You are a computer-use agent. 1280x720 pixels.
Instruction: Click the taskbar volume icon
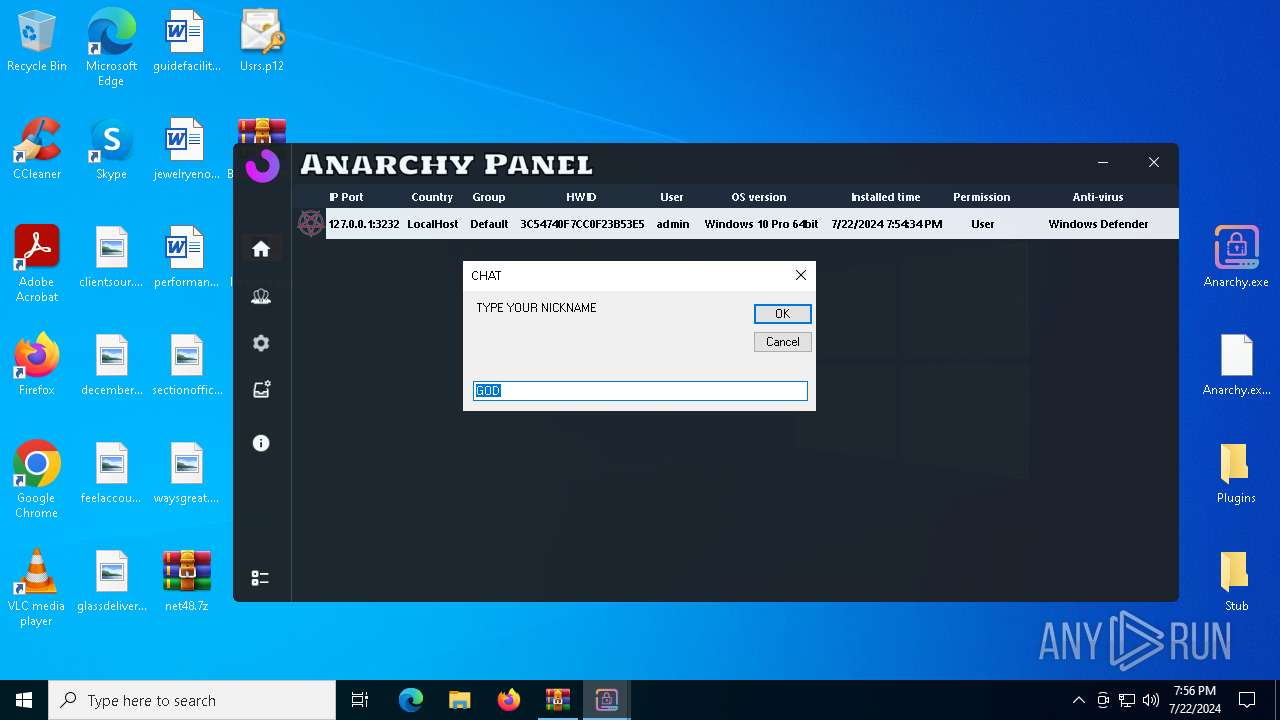pos(1151,700)
